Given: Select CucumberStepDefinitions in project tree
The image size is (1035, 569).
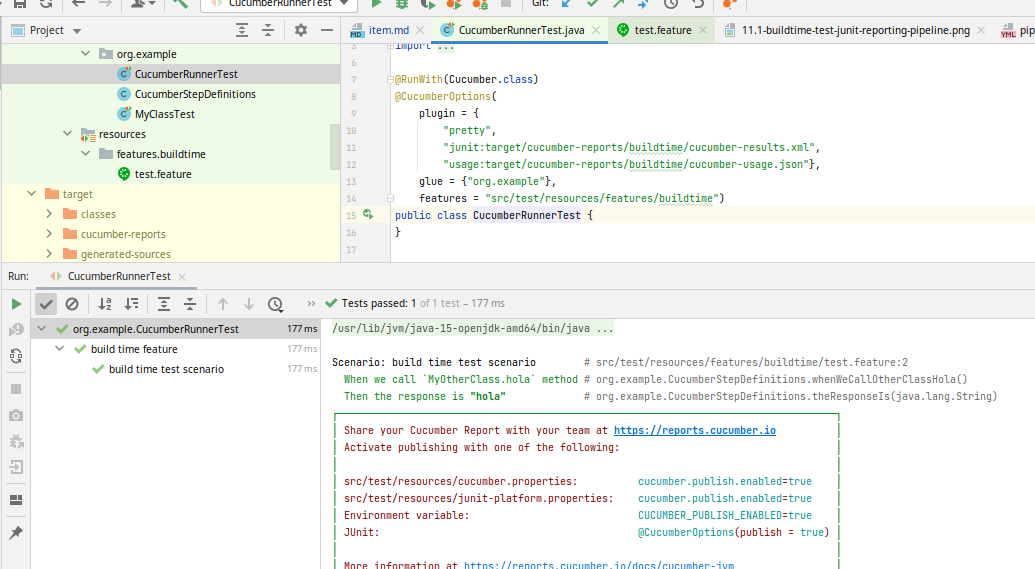Looking at the screenshot, I should tap(195, 94).
